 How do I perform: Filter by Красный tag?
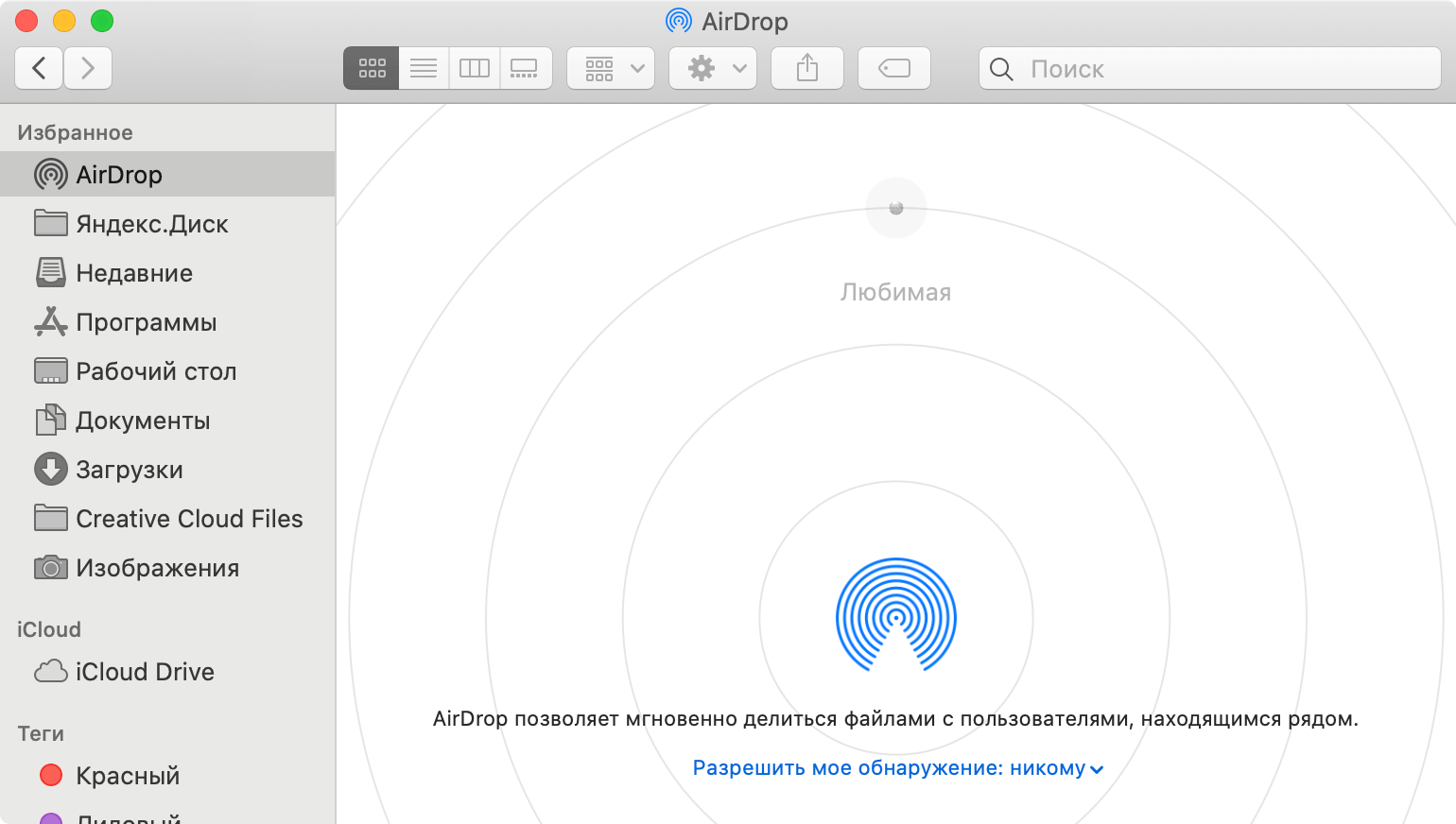click(x=127, y=776)
